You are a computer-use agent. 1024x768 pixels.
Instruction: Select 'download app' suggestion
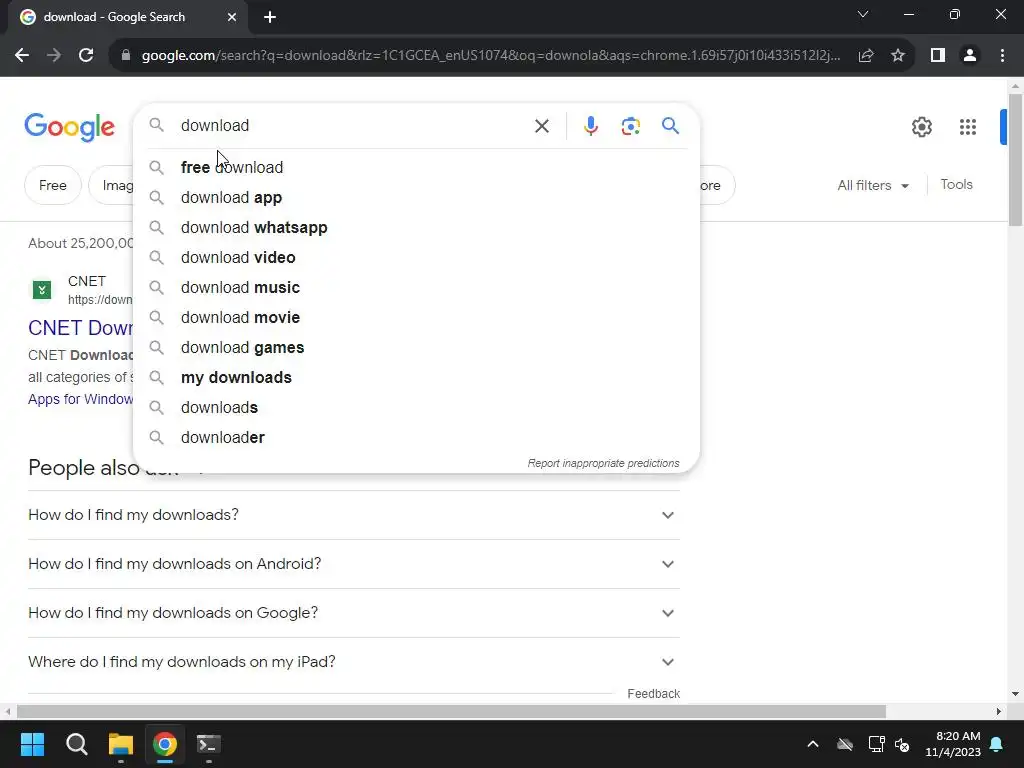[416, 197]
